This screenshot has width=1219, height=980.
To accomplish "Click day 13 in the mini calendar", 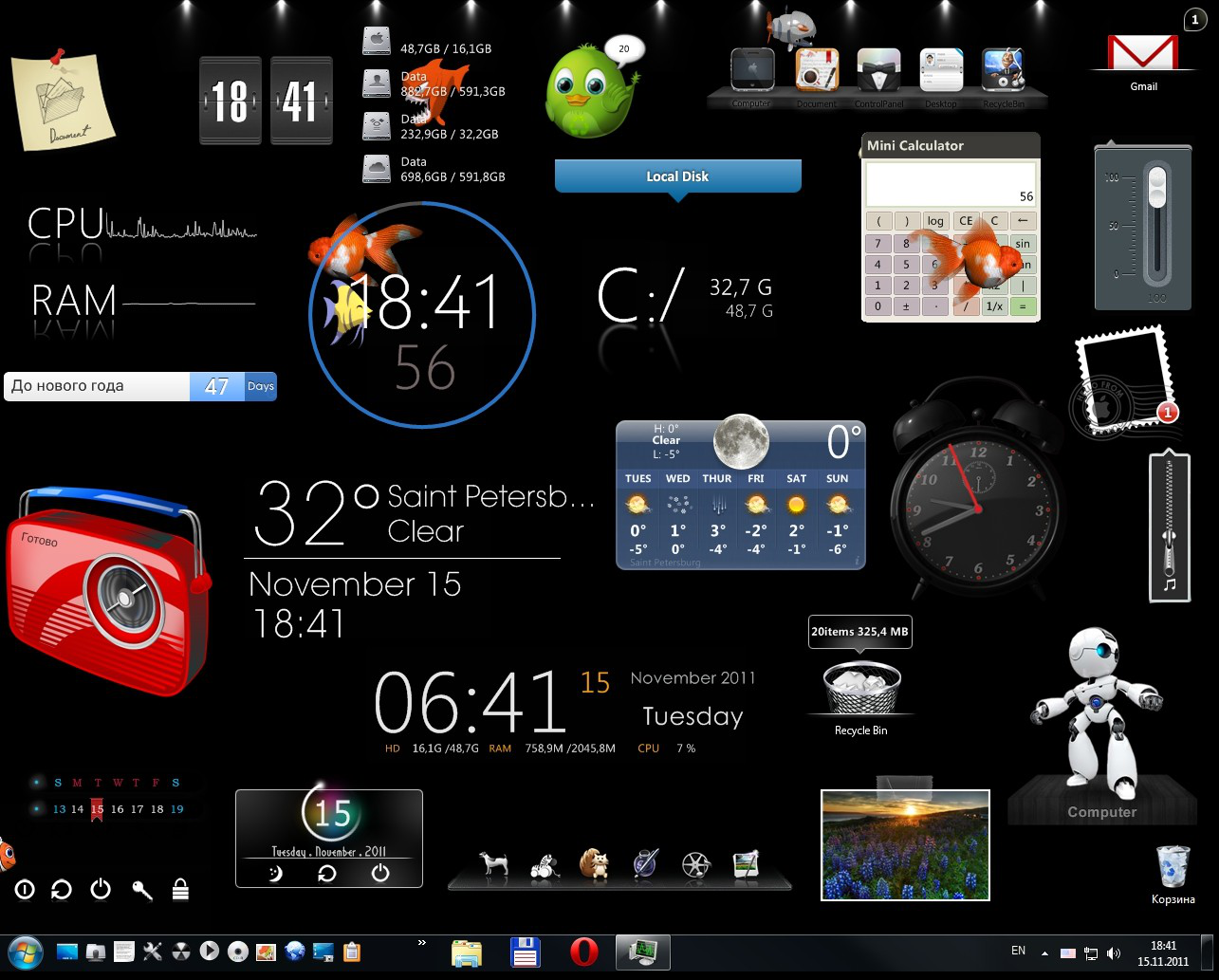I will coord(60,809).
